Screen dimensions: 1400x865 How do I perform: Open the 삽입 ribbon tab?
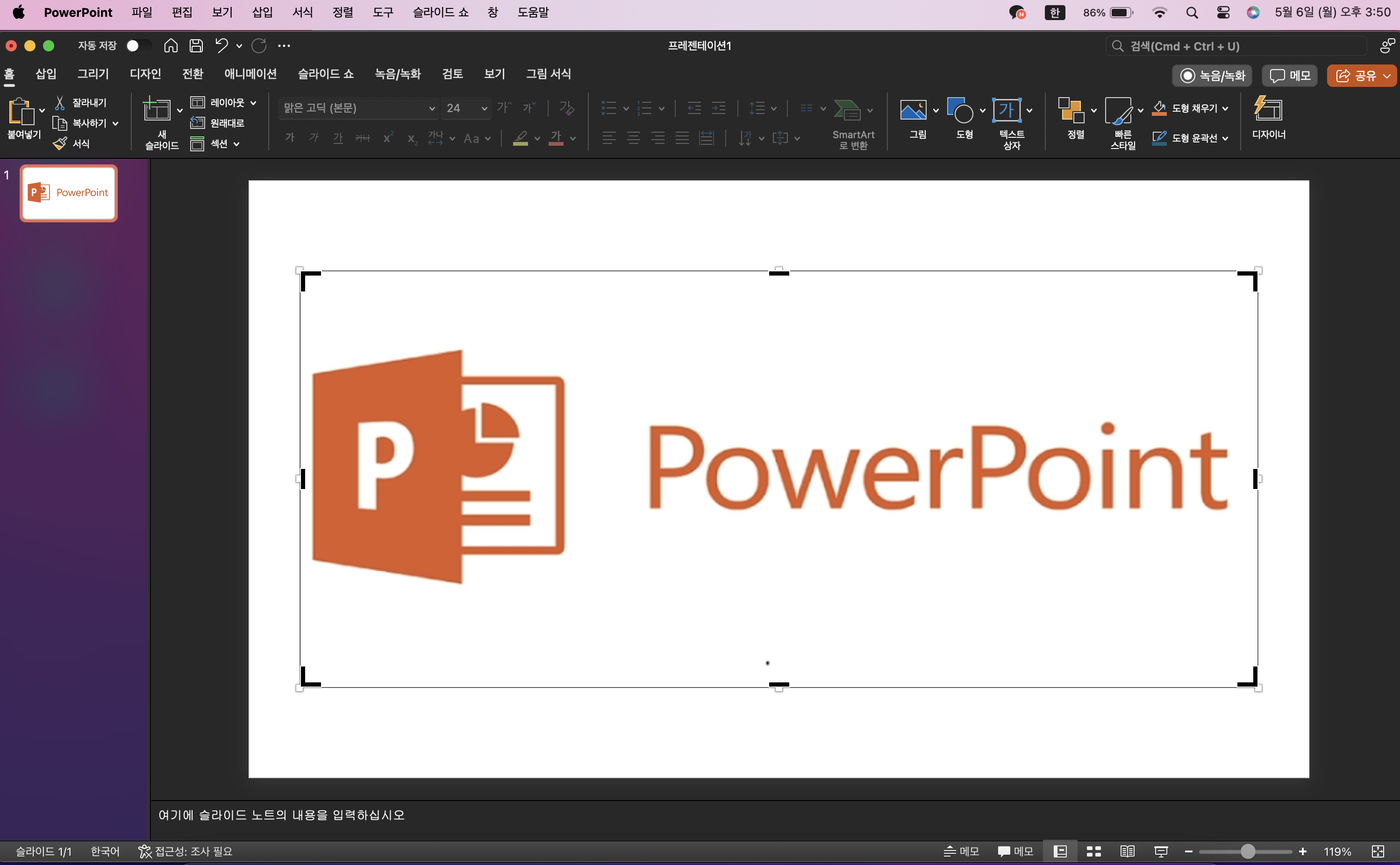click(x=46, y=74)
